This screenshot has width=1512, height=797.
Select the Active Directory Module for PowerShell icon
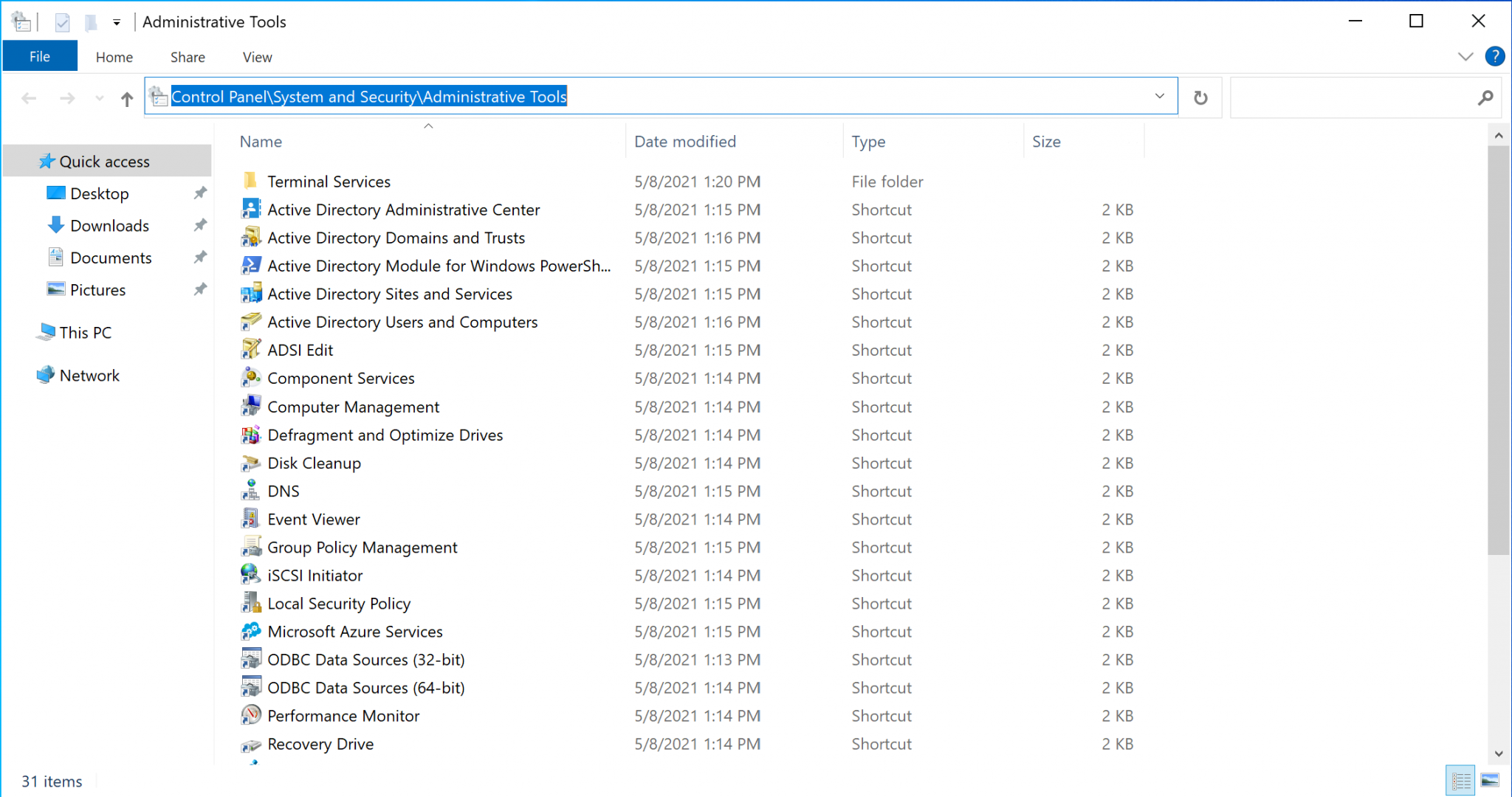pos(250,265)
